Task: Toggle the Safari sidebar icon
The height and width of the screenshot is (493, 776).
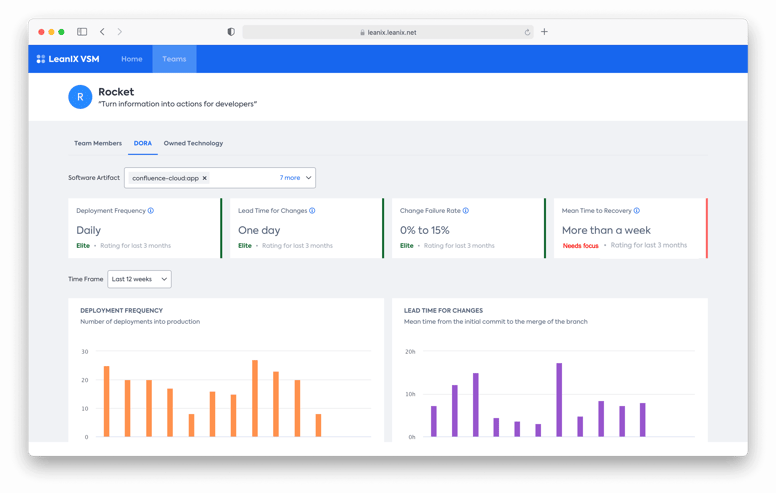Action: coord(82,32)
